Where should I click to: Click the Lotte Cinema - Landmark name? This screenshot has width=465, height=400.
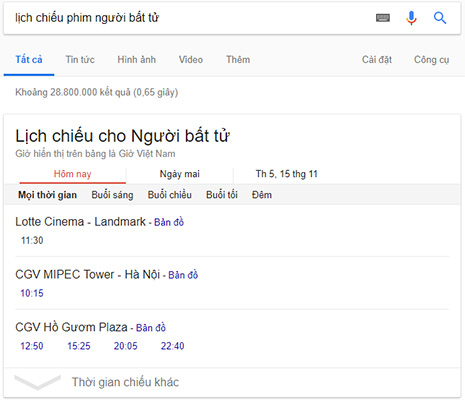(x=80, y=222)
